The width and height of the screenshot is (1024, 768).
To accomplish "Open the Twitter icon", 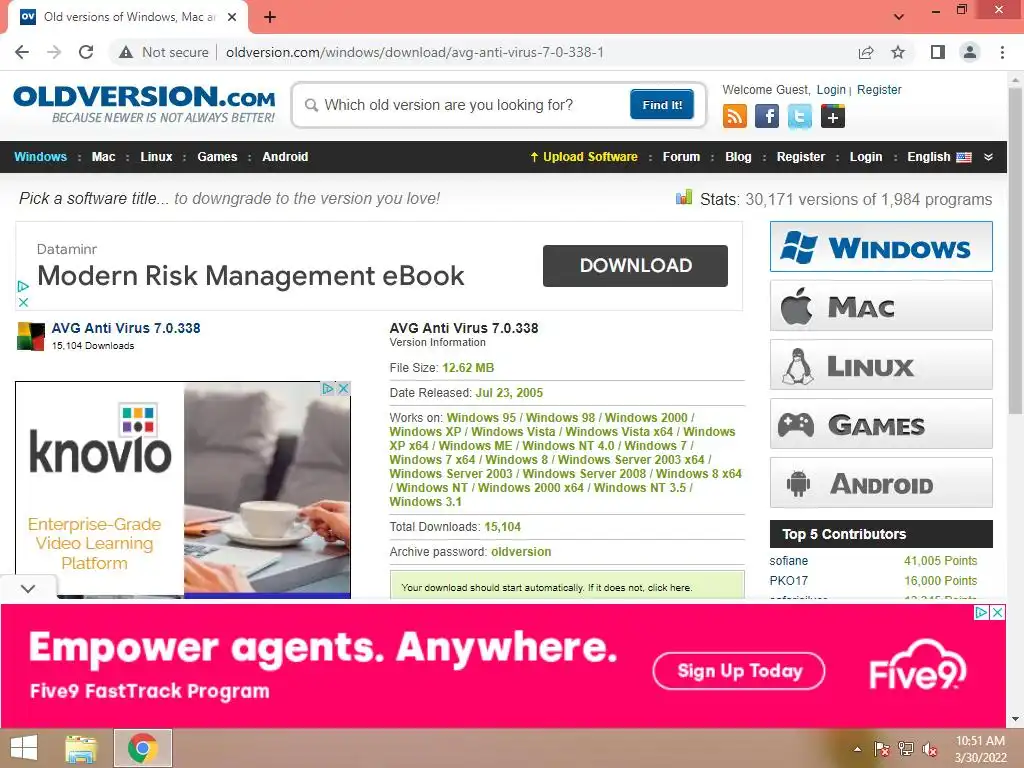I will [800, 117].
